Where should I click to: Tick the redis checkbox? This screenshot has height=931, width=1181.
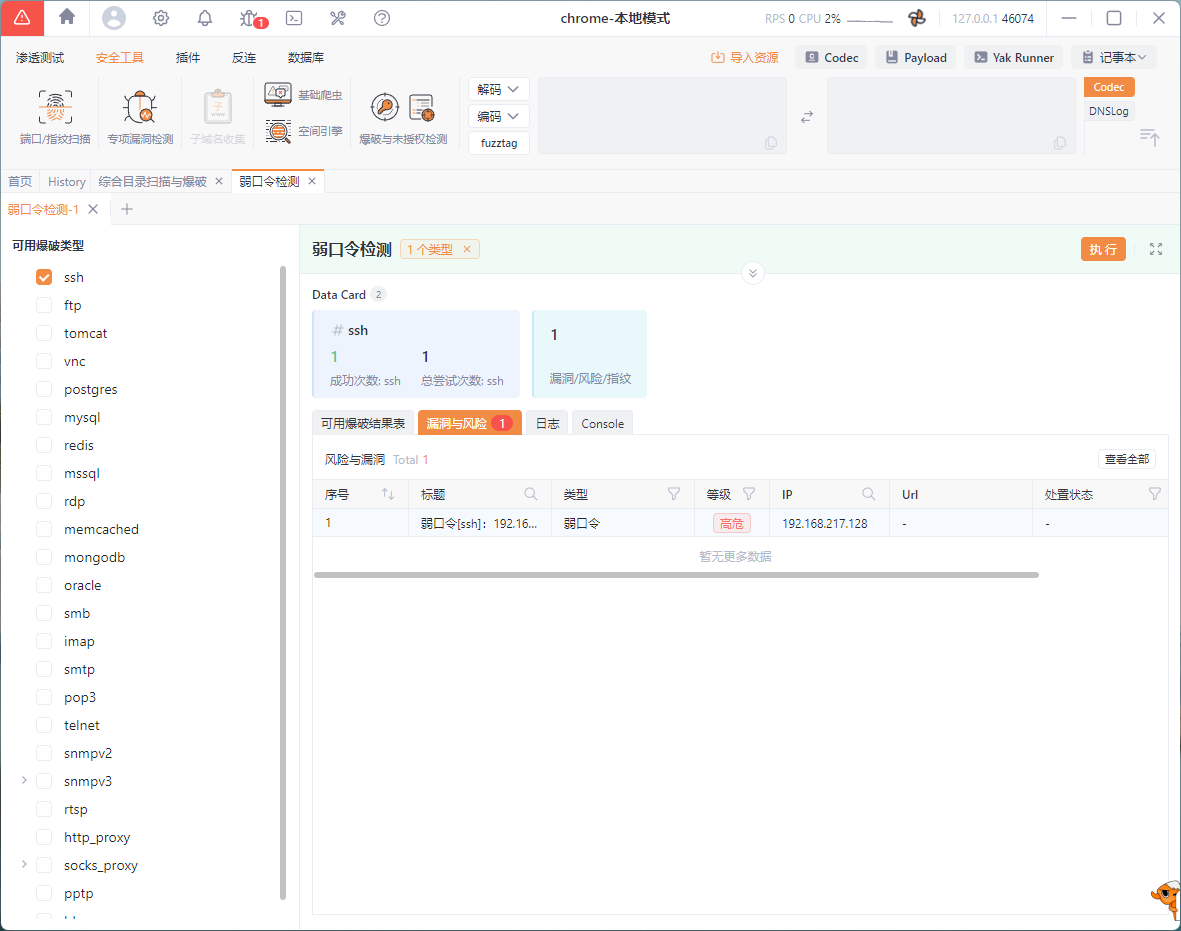coord(44,445)
